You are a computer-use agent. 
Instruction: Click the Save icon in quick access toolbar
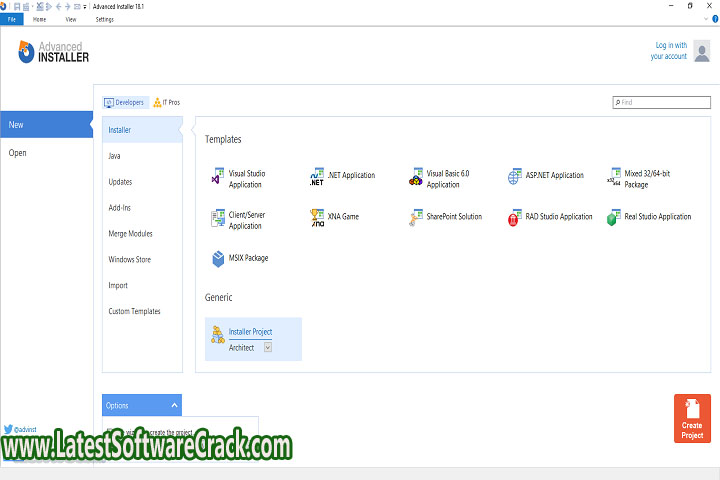click(x=17, y=6)
